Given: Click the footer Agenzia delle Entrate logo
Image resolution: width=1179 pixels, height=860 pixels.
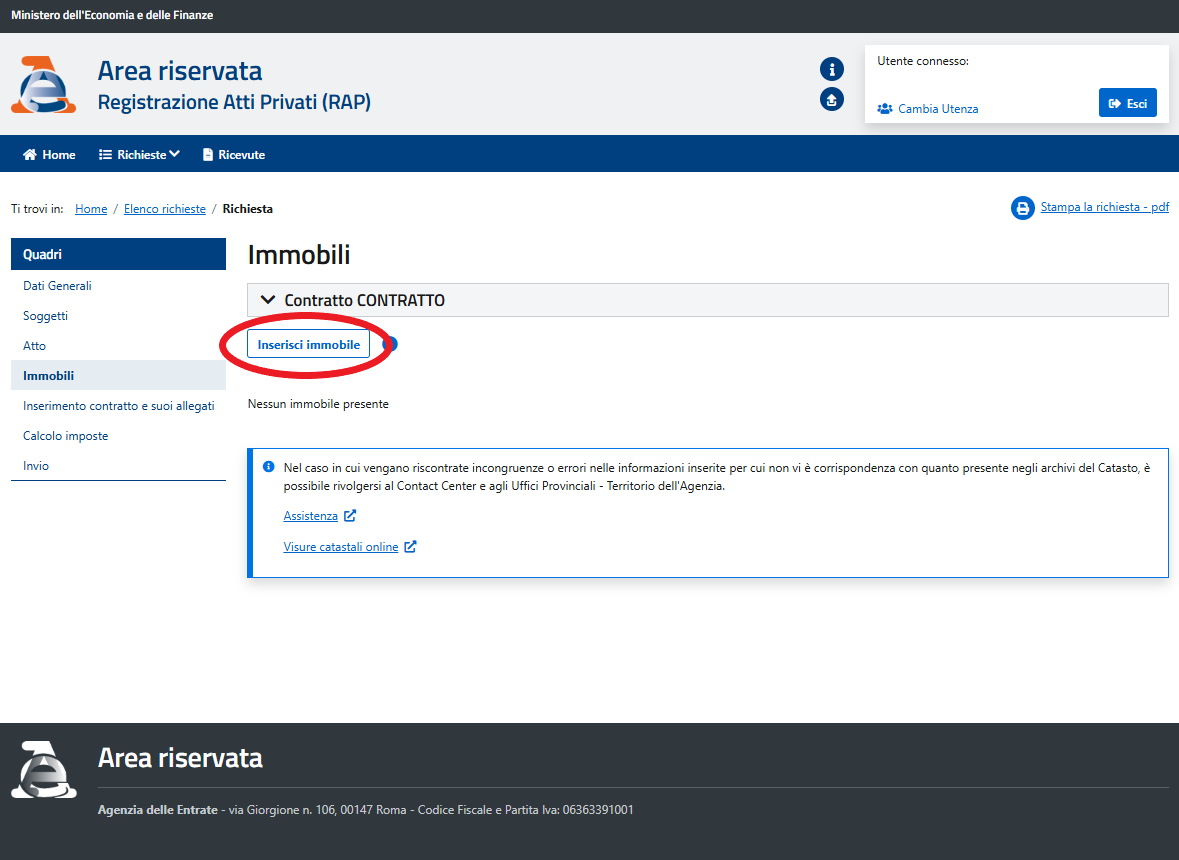Looking at the screenshot, I should (x=44, y=769).
